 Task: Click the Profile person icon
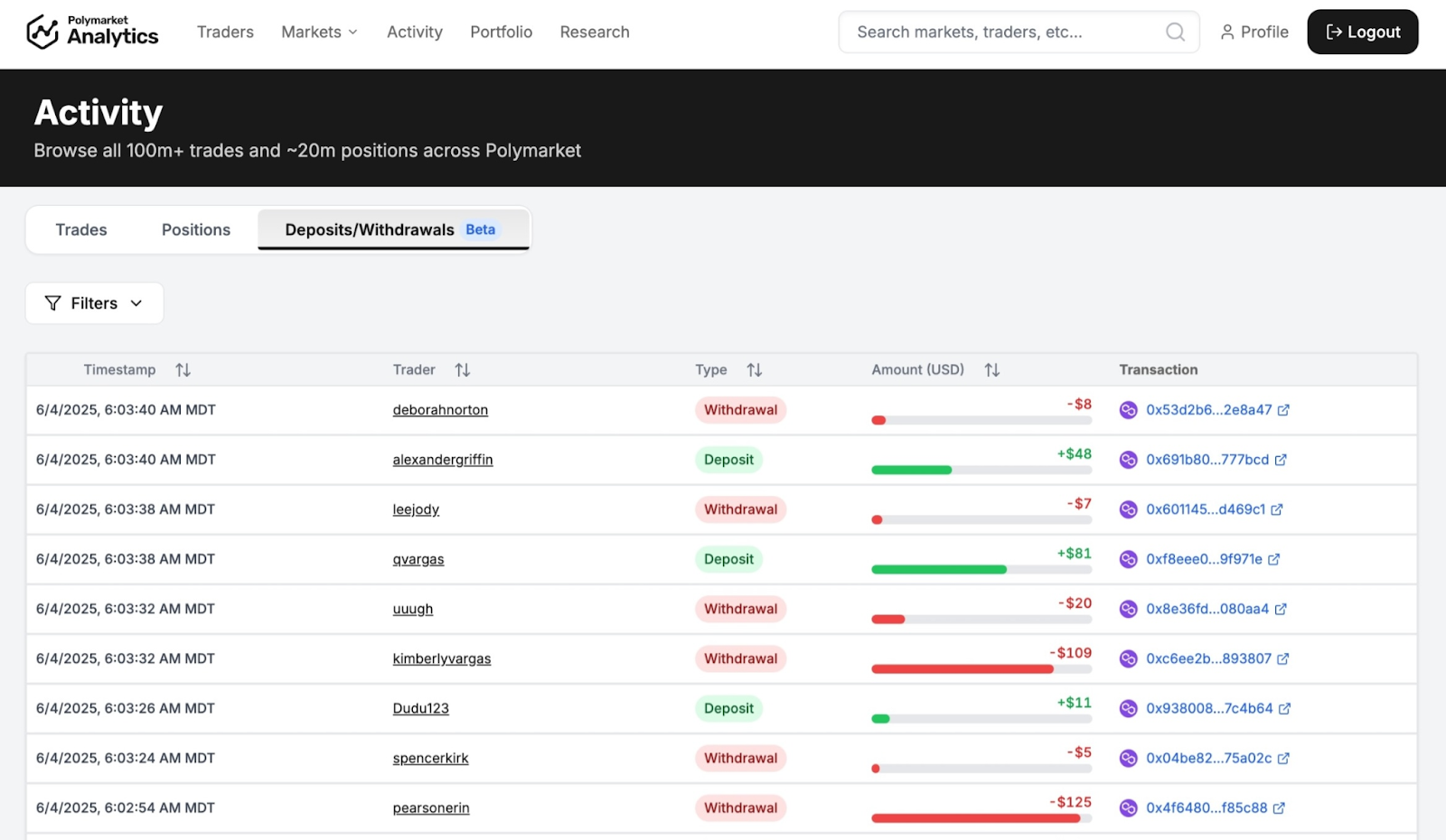1226,32
